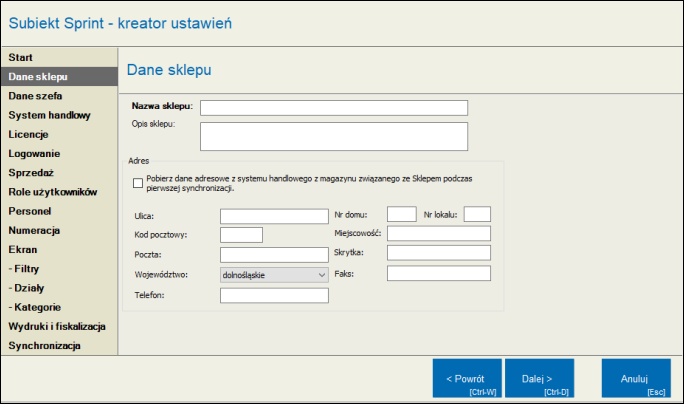Focus the Kod pocztowy field

point(241,235)
